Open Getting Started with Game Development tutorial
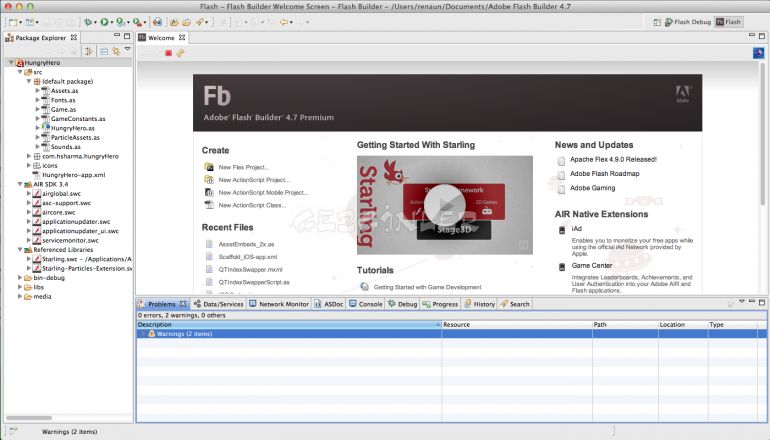 (428, 287)
